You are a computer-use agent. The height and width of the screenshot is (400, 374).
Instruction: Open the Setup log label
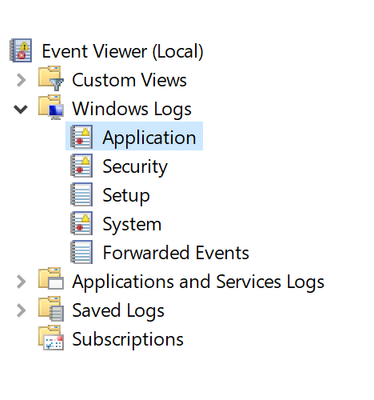coord(126,195)
